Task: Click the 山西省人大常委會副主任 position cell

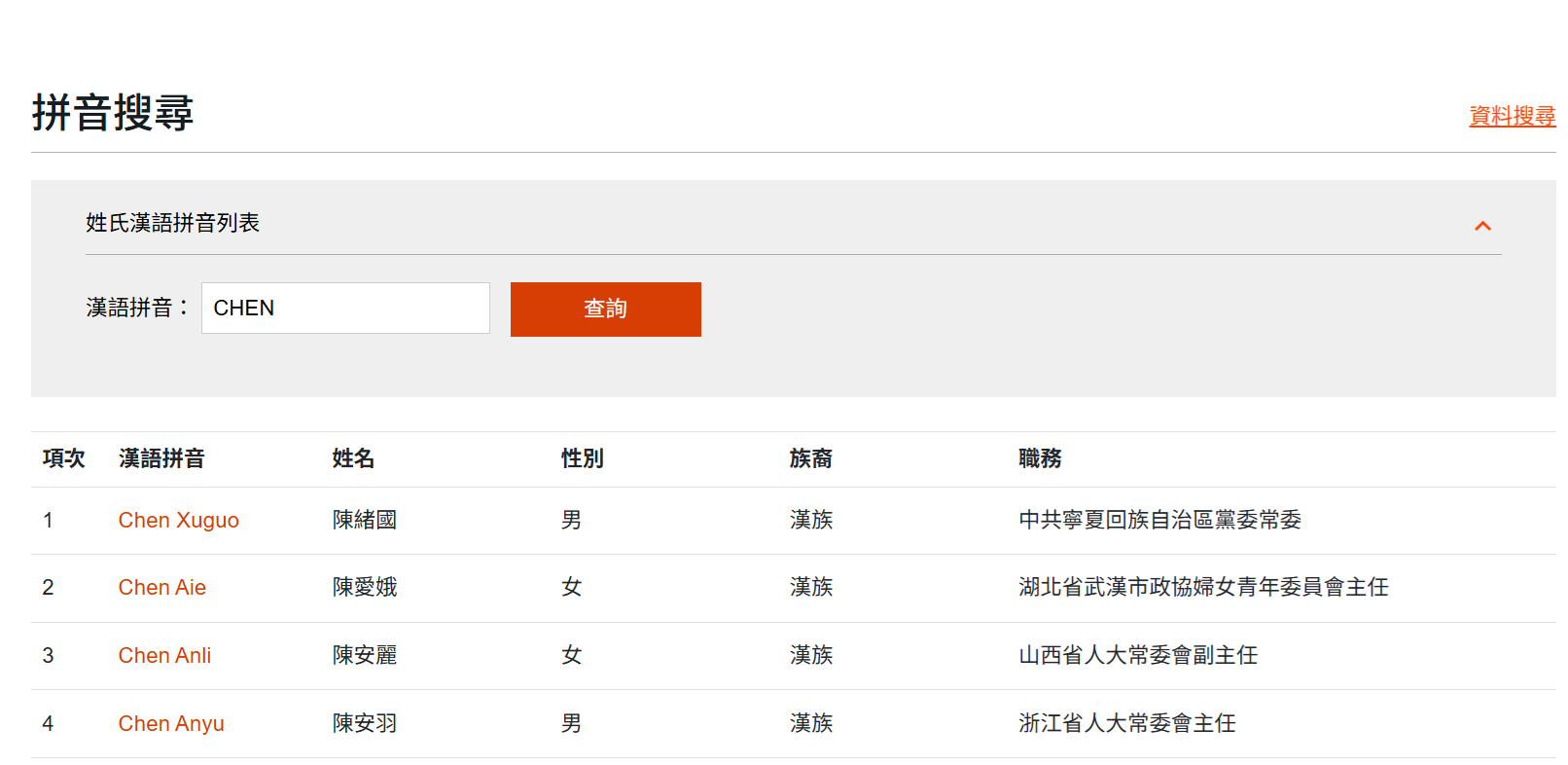Action: click(1137, 656)
